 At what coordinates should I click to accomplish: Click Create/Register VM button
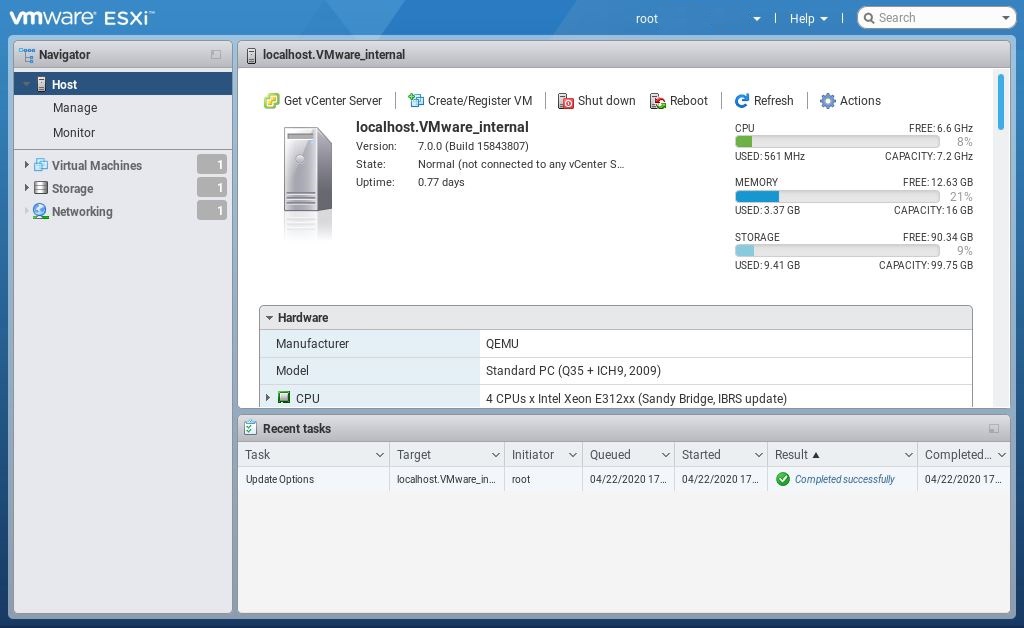(470, 101)
